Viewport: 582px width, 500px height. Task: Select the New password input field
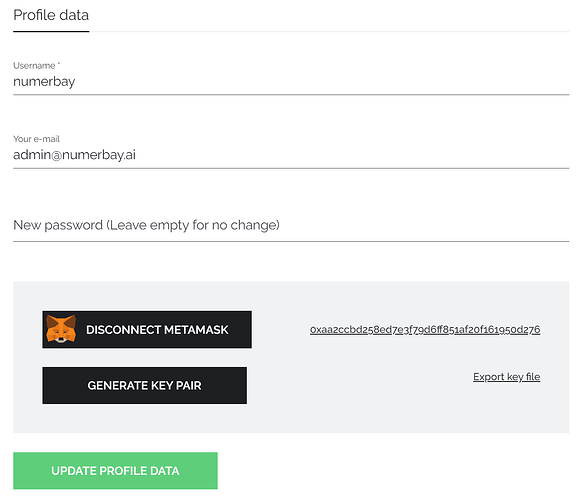tap(291, 225)
